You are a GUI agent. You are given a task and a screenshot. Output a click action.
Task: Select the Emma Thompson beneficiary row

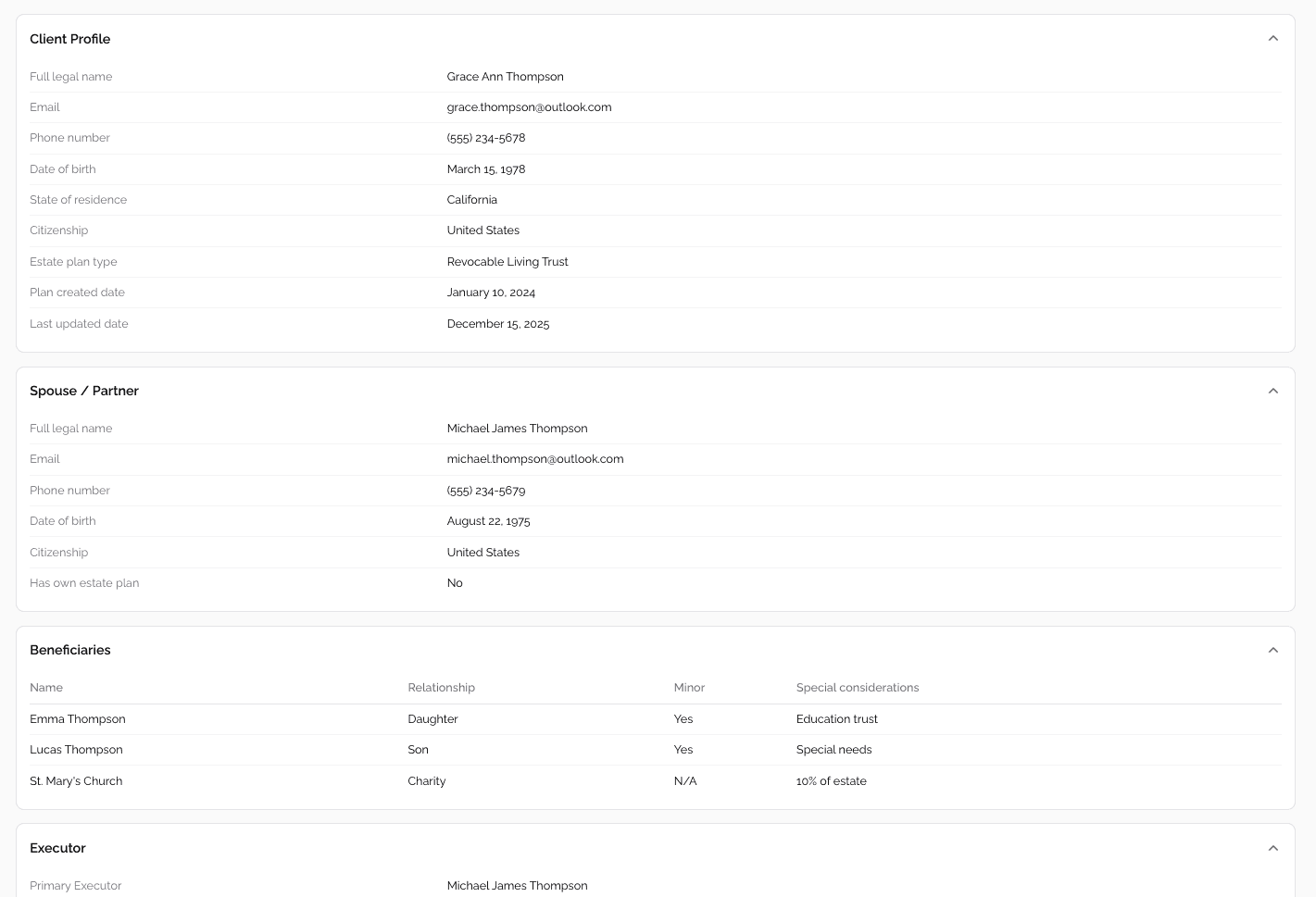tap(78, 719)
